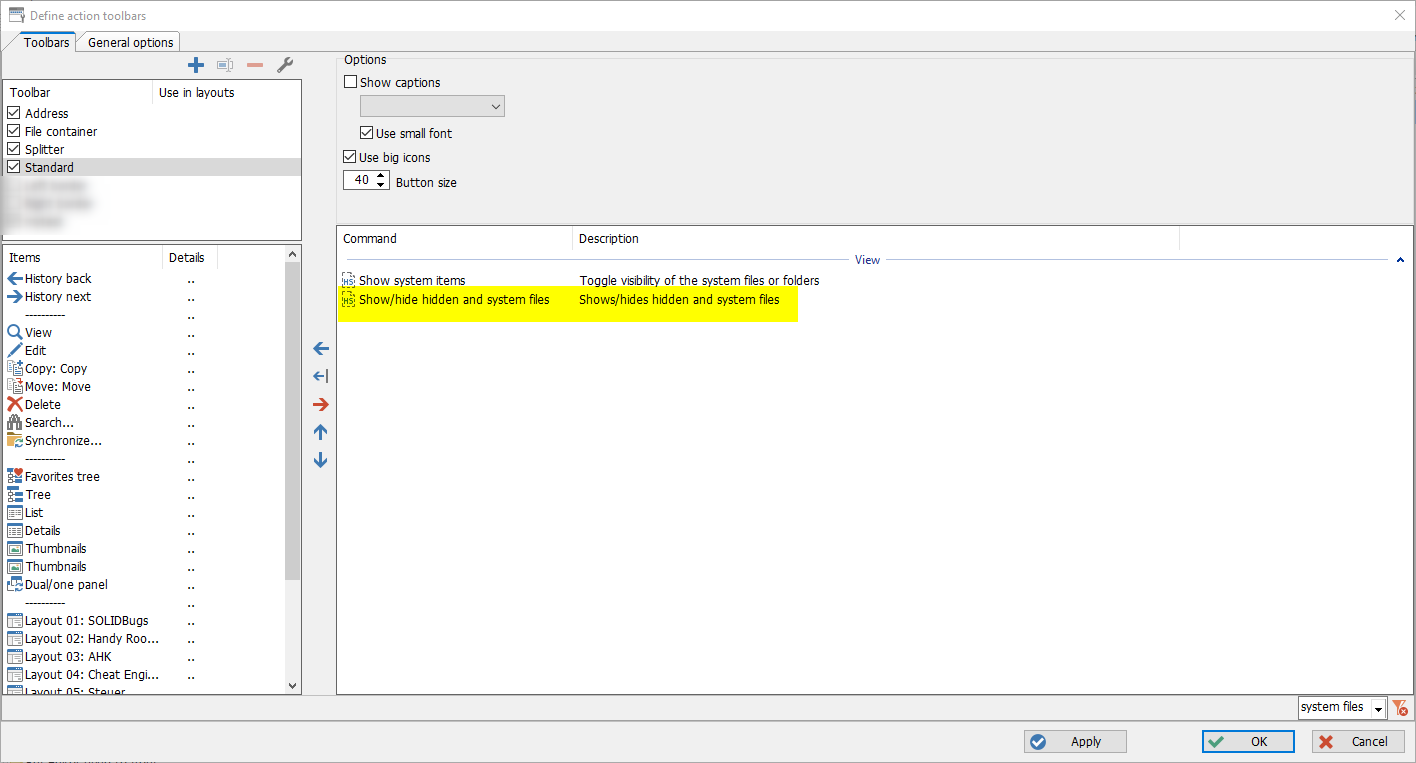
Task: Toggle the Use small font checkbox
Action: (x=366, y=134)
